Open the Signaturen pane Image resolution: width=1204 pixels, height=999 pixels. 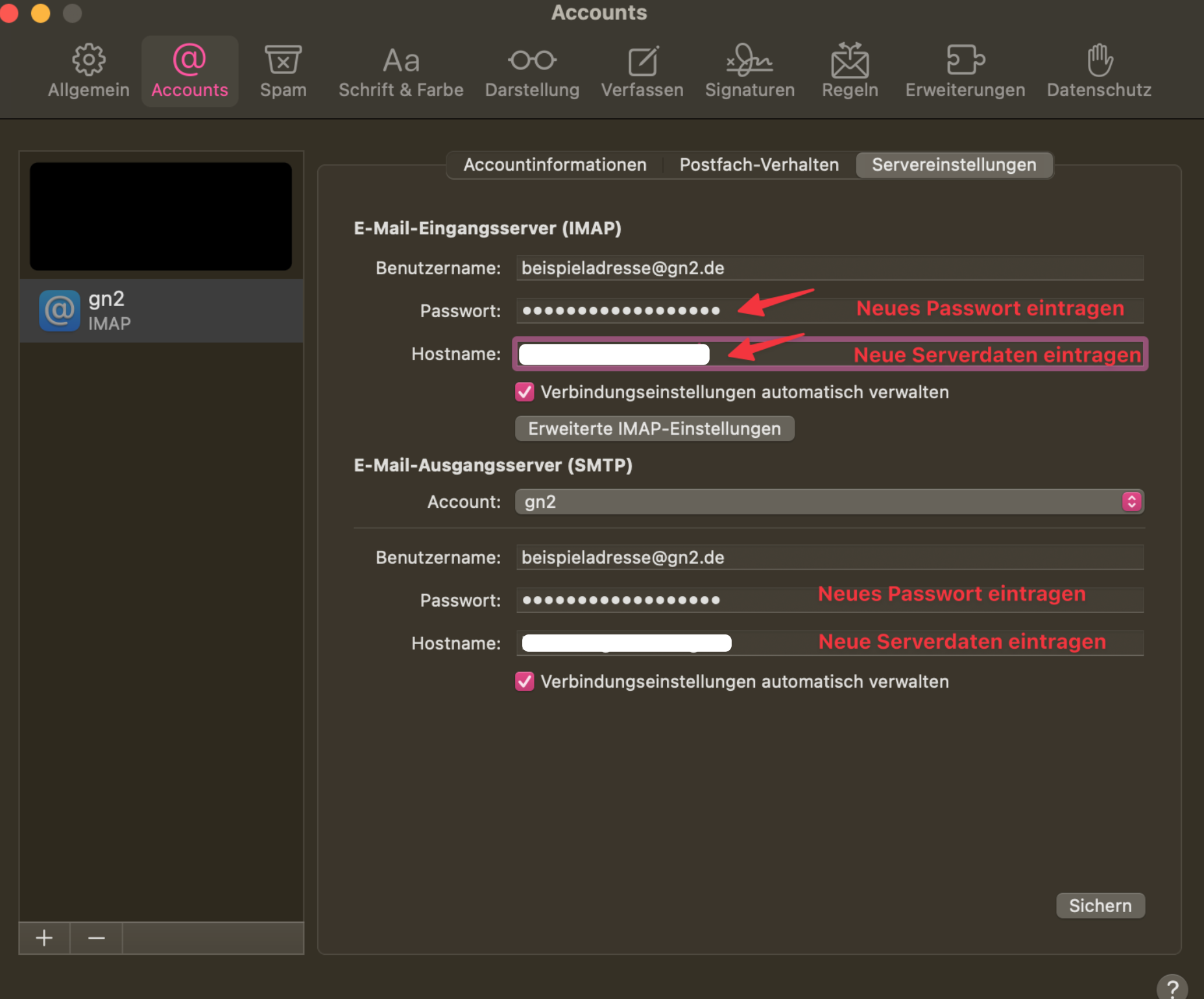(749, 71)
